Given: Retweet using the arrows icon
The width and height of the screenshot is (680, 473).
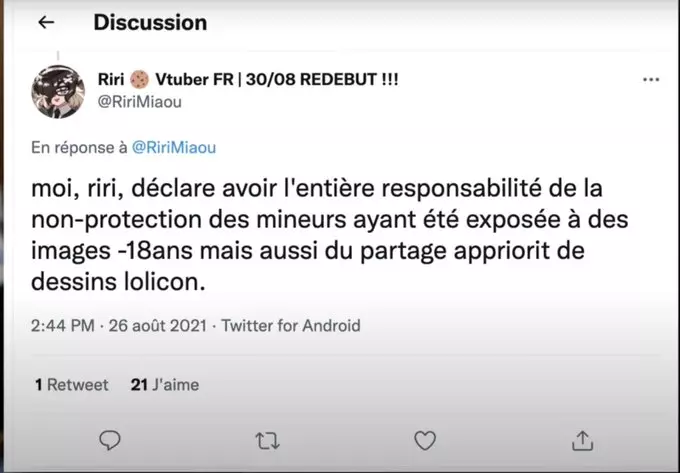Looking at the screenshot, I should click(x=267, y=441).
